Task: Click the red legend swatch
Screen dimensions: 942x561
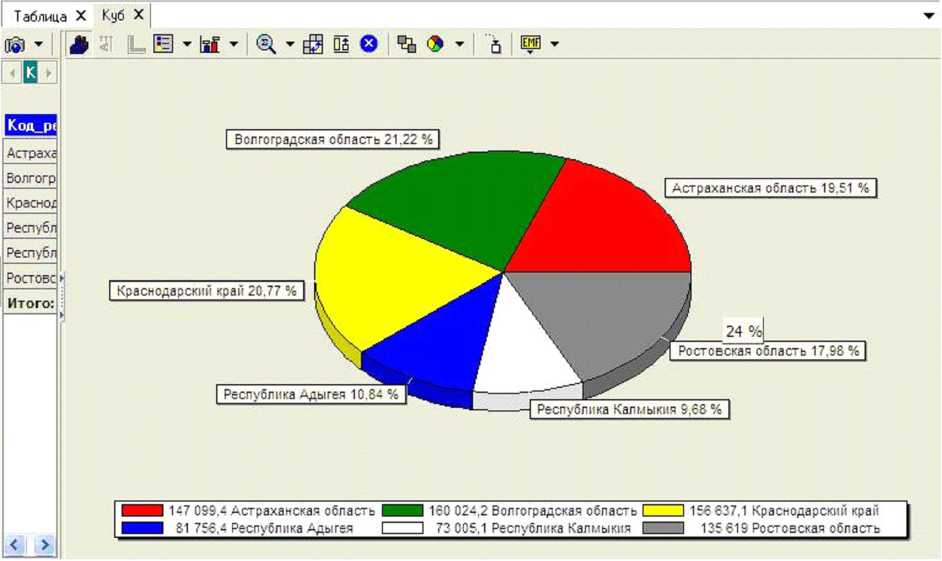Action: pyautogui.click(x=142, y=511)
